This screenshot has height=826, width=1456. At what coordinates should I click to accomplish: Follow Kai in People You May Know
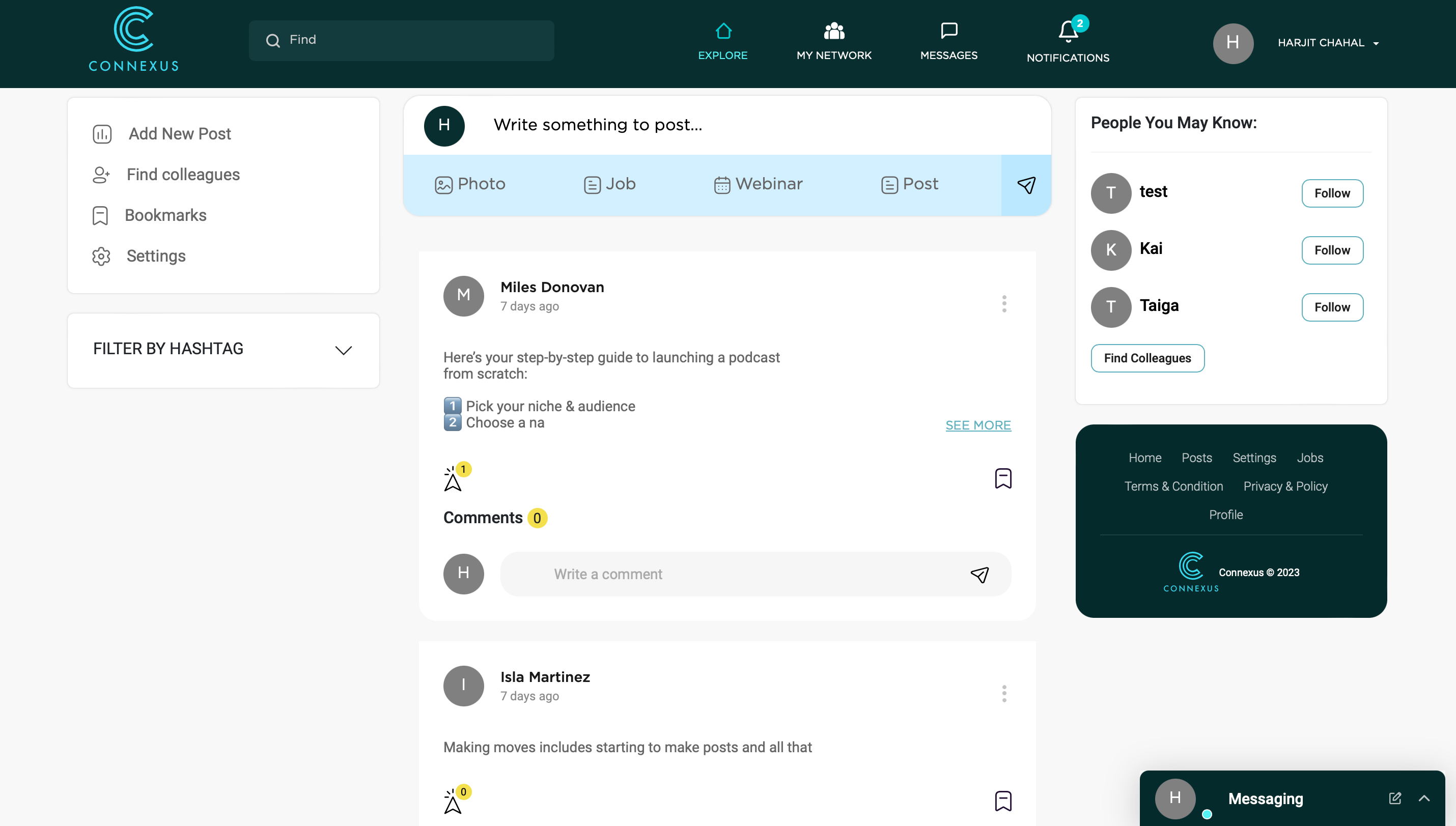pos(1332,250)
